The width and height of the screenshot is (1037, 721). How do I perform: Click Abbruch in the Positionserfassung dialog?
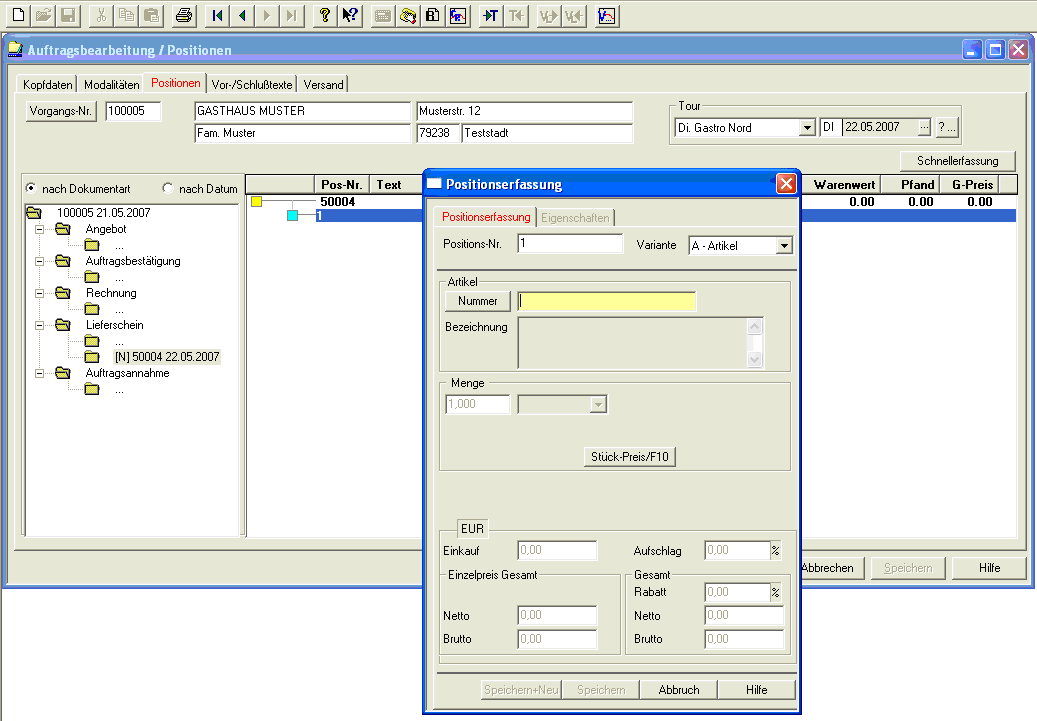(x=679, y=689)
